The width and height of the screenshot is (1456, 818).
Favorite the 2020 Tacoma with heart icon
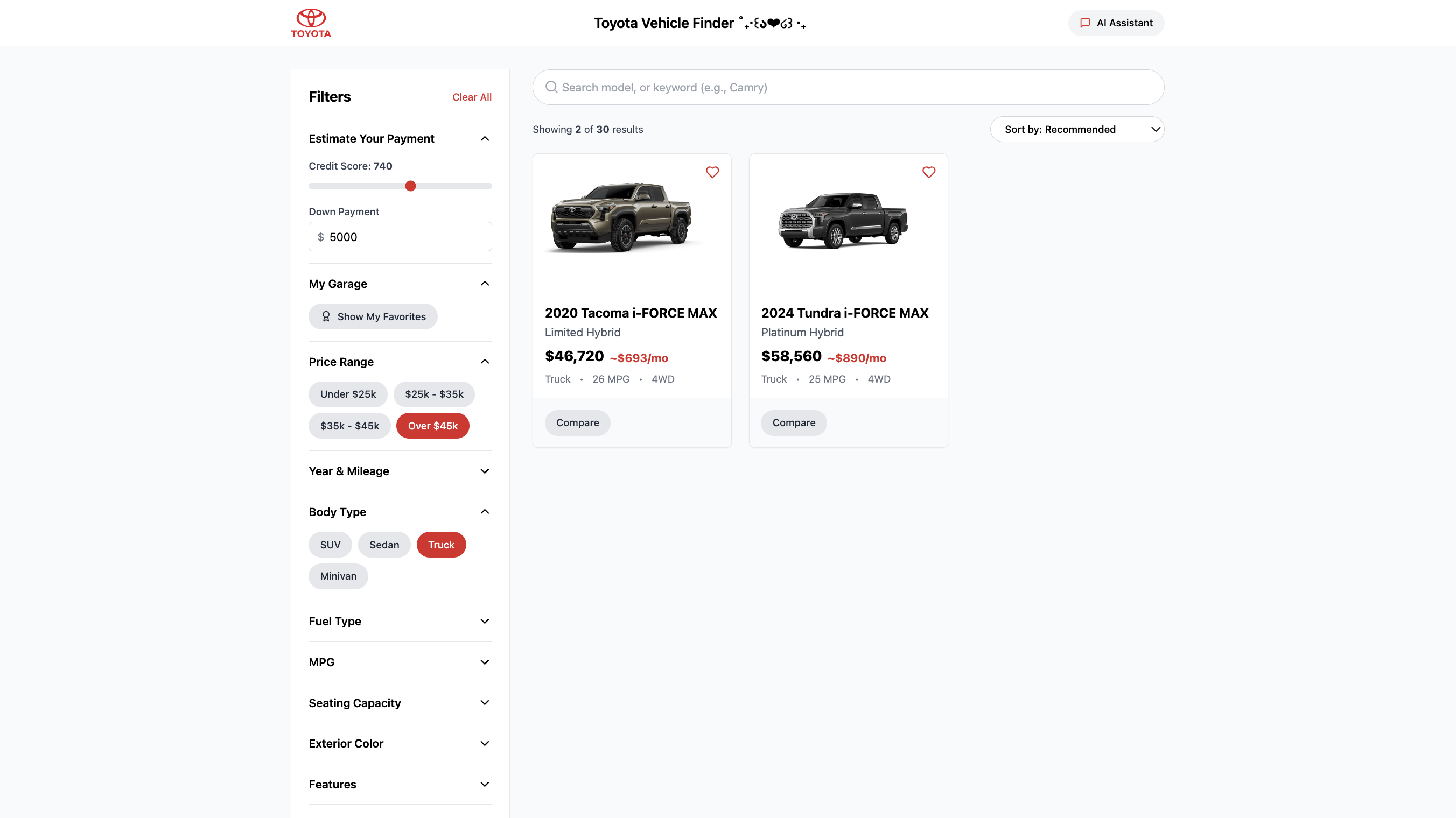point(712,172)
